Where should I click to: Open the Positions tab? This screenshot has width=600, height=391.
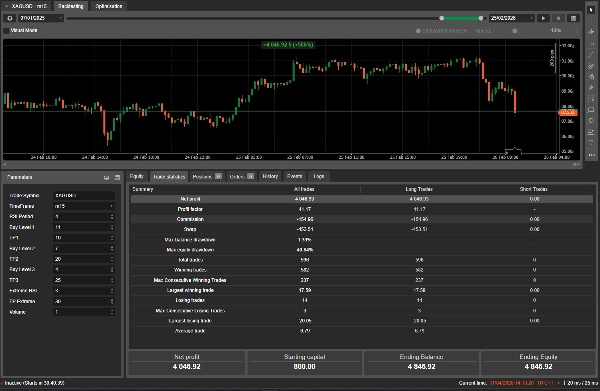coord(207,176)
